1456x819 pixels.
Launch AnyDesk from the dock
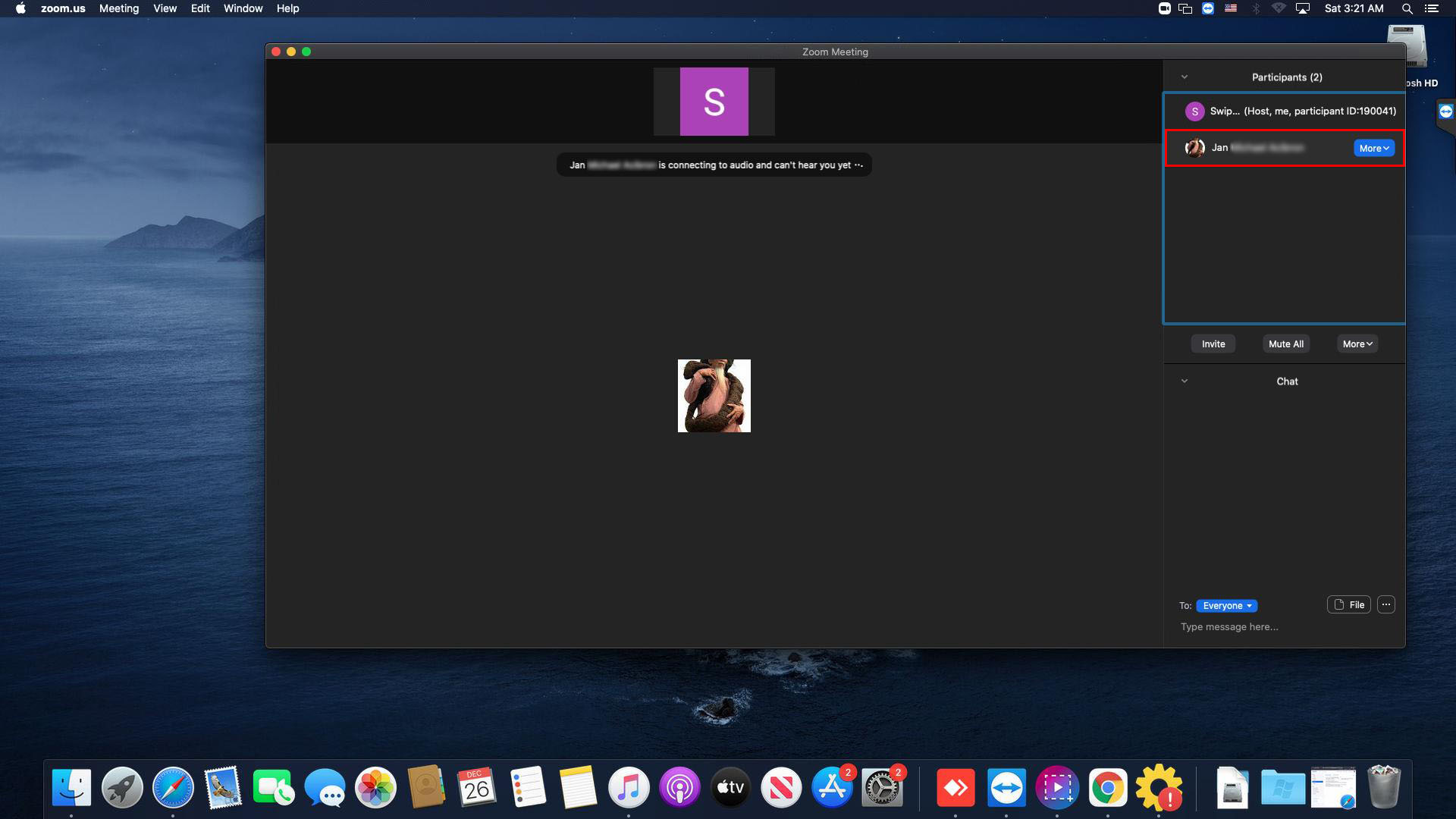pyautogui.click(x=955, y=788)
